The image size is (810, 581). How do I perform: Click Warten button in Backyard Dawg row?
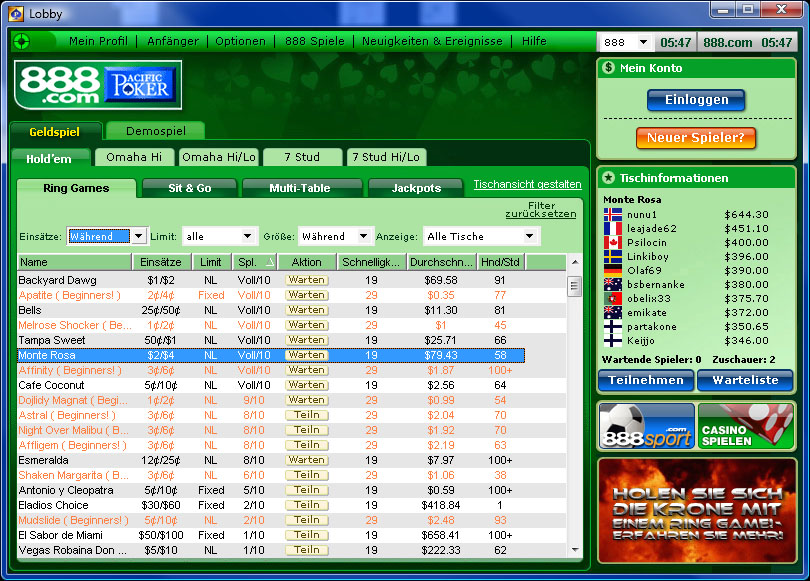[307, 280]
